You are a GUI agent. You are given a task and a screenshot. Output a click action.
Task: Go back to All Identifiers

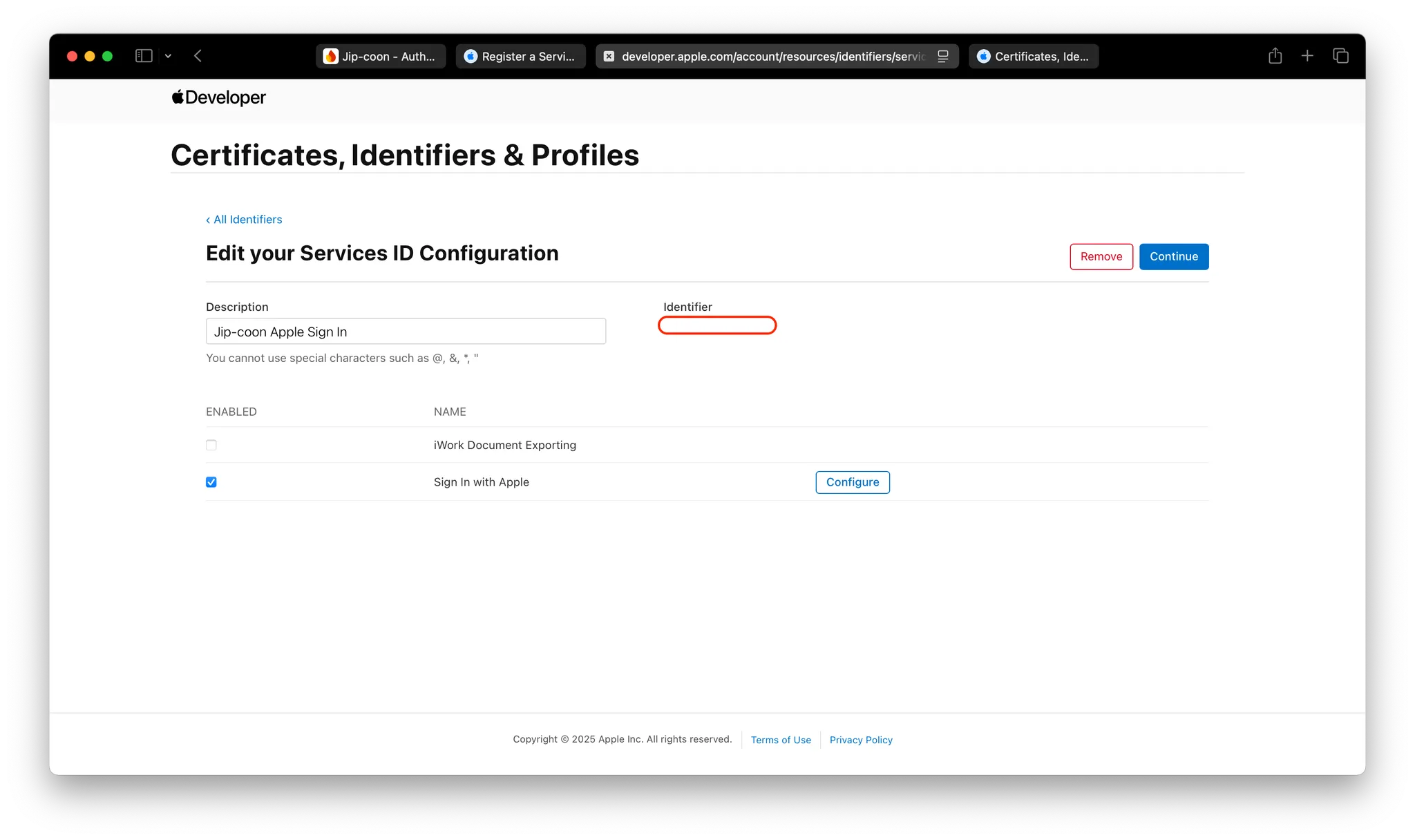[245, 220]
